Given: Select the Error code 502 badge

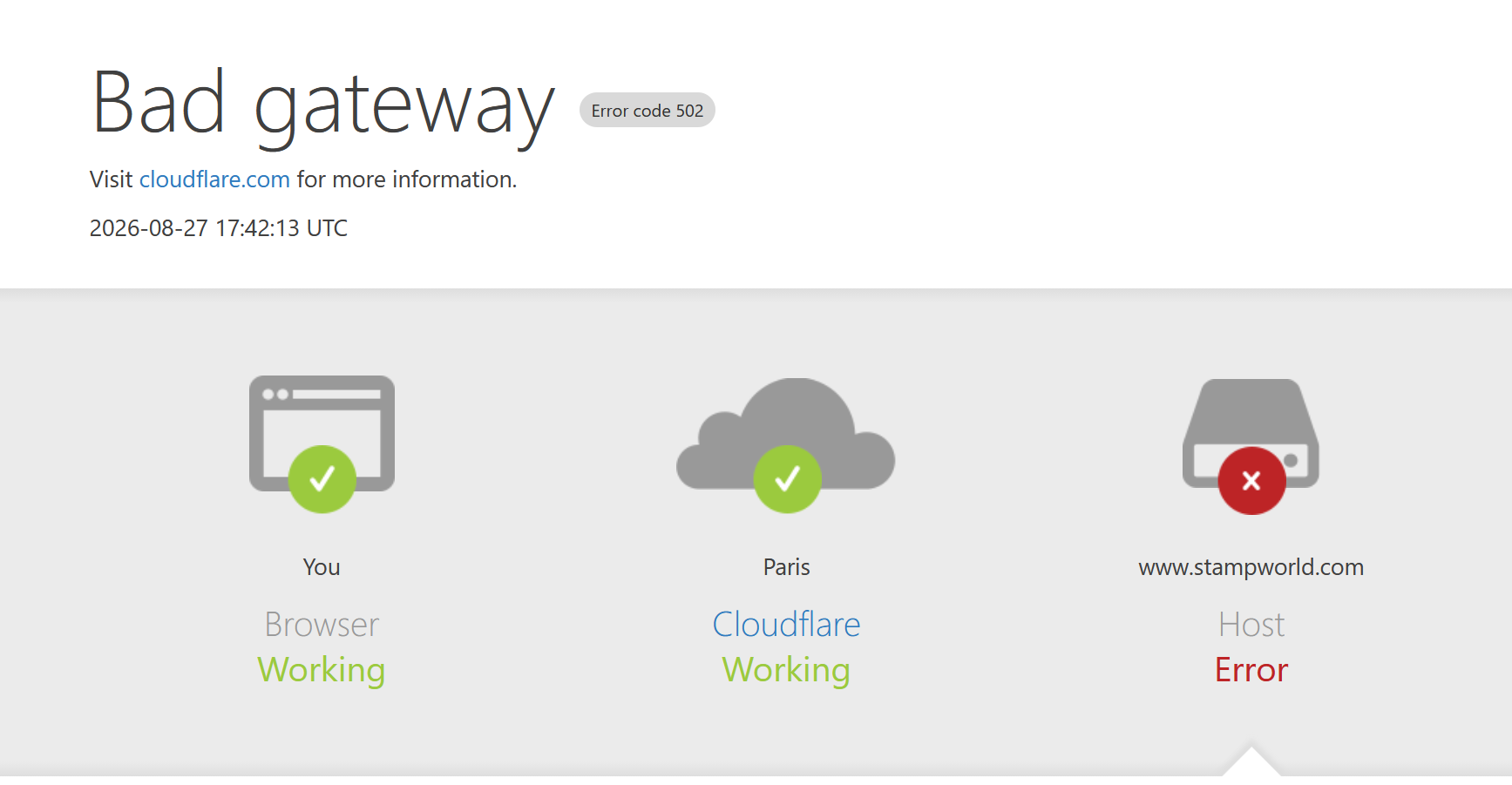Looking at the screenshot, I should (648, 111).
